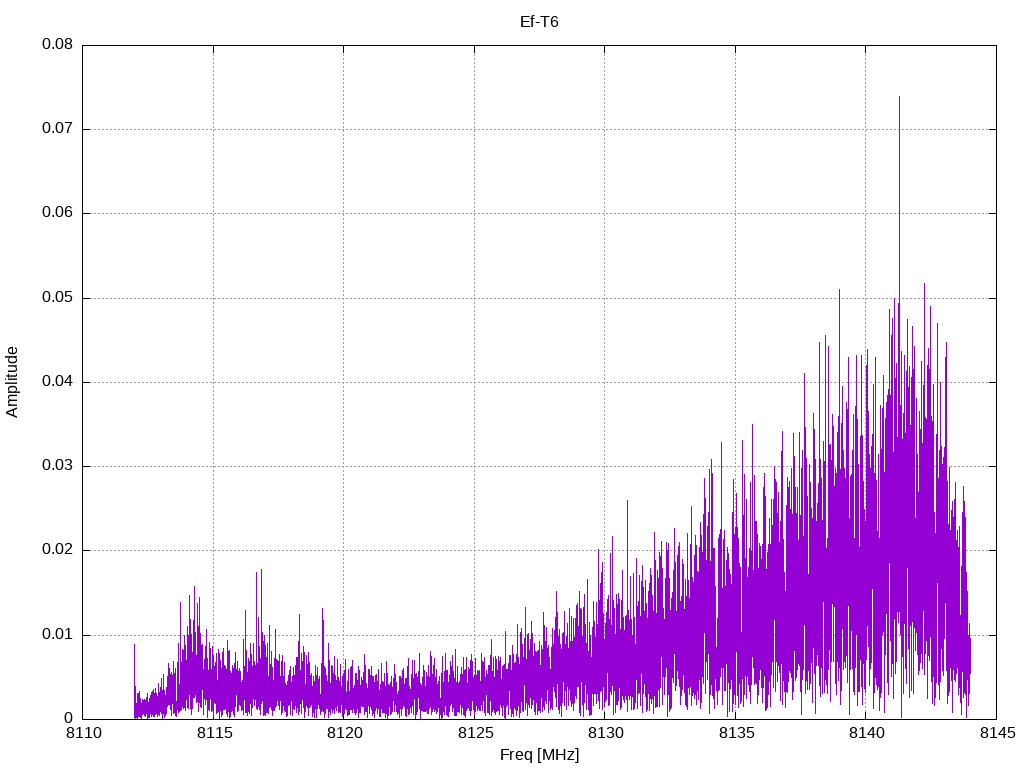Click the 0.08 y-axis tick label
The height and width of the screenshot is (768, 1024).
tap(57, 44)
